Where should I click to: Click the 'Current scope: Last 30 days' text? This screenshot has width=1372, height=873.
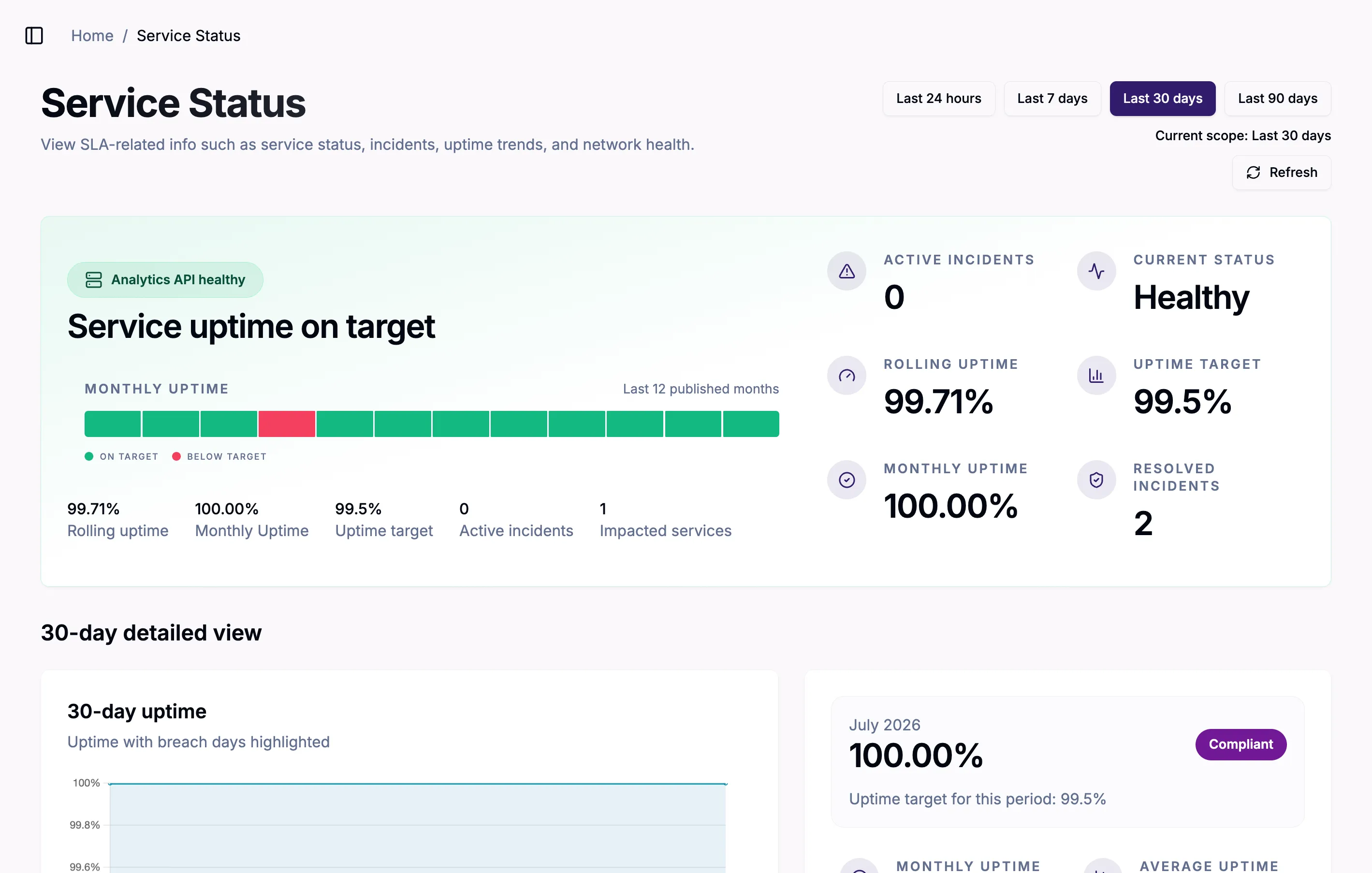[1242, 136]
